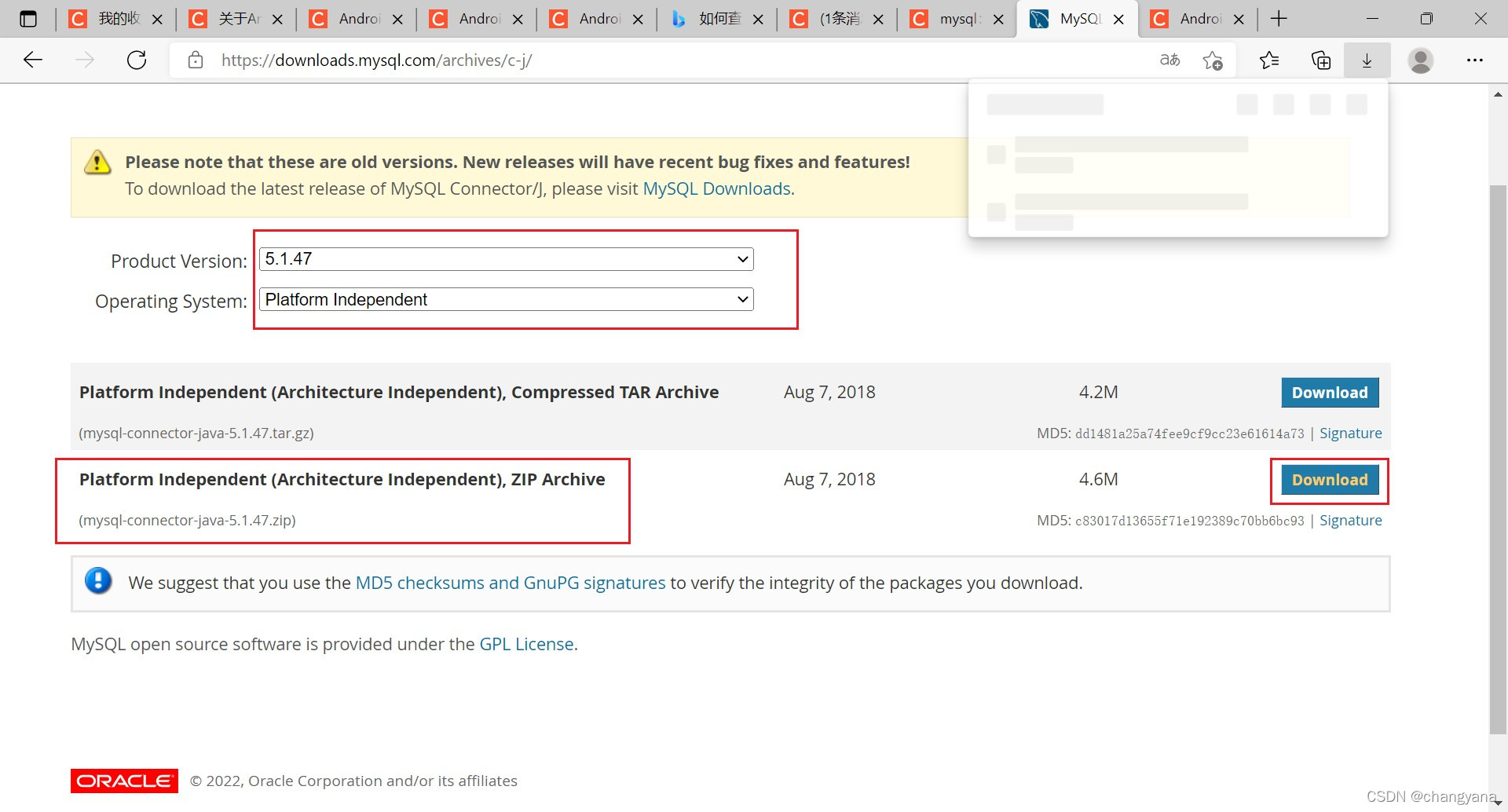Select the mysql-connector-java-5.1.47.tar.gz filename text

click(196, 433)
